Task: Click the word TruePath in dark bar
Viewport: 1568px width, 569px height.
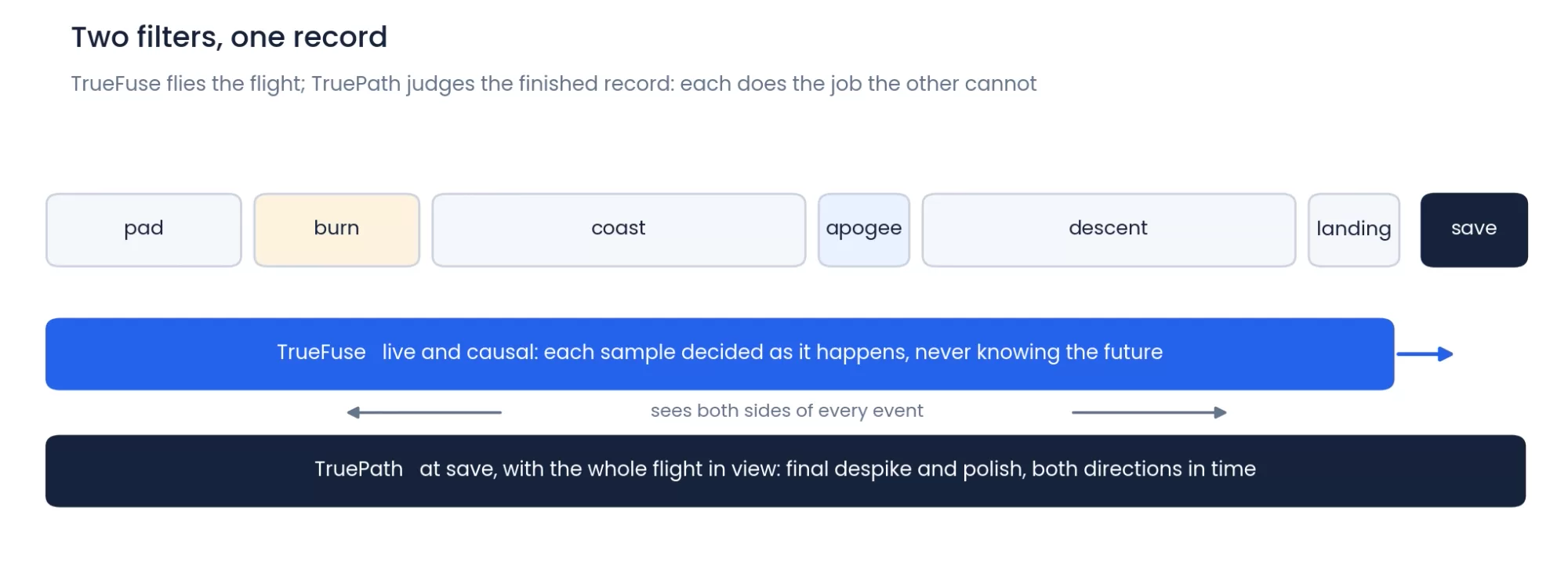Action: (x=358, y=469)
